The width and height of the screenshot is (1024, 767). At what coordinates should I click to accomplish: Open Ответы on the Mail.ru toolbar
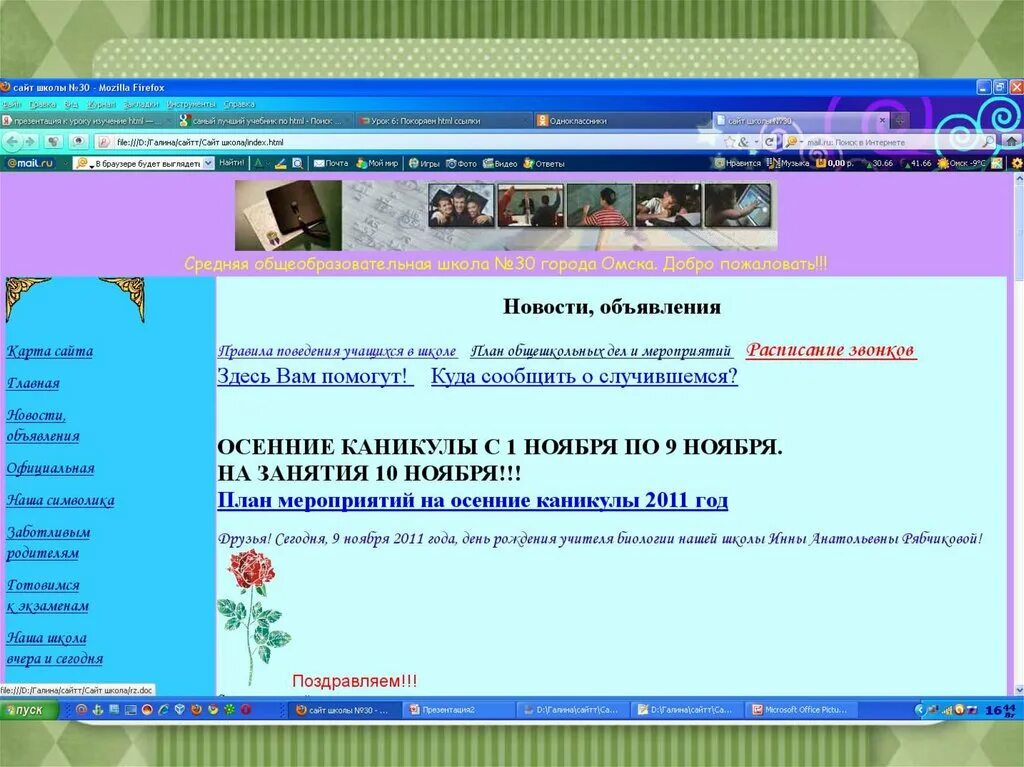[x=543, y=163]
